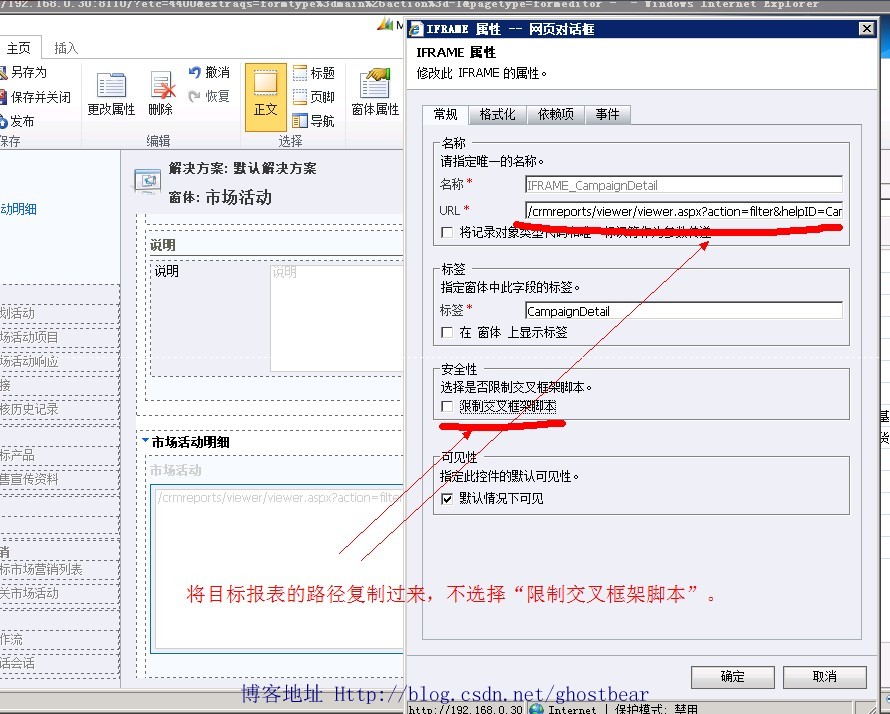The image size is (890, 714).
Task: Open the 事件 (Events) dialog tab
Action: (607, 115)
